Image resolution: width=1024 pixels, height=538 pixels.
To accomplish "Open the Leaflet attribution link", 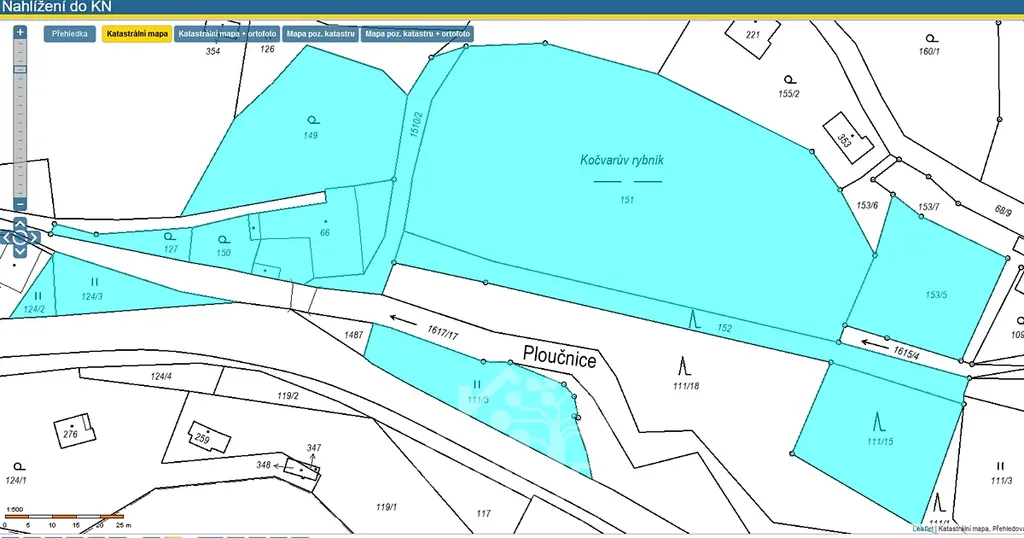I will click(x=922, y=528).
